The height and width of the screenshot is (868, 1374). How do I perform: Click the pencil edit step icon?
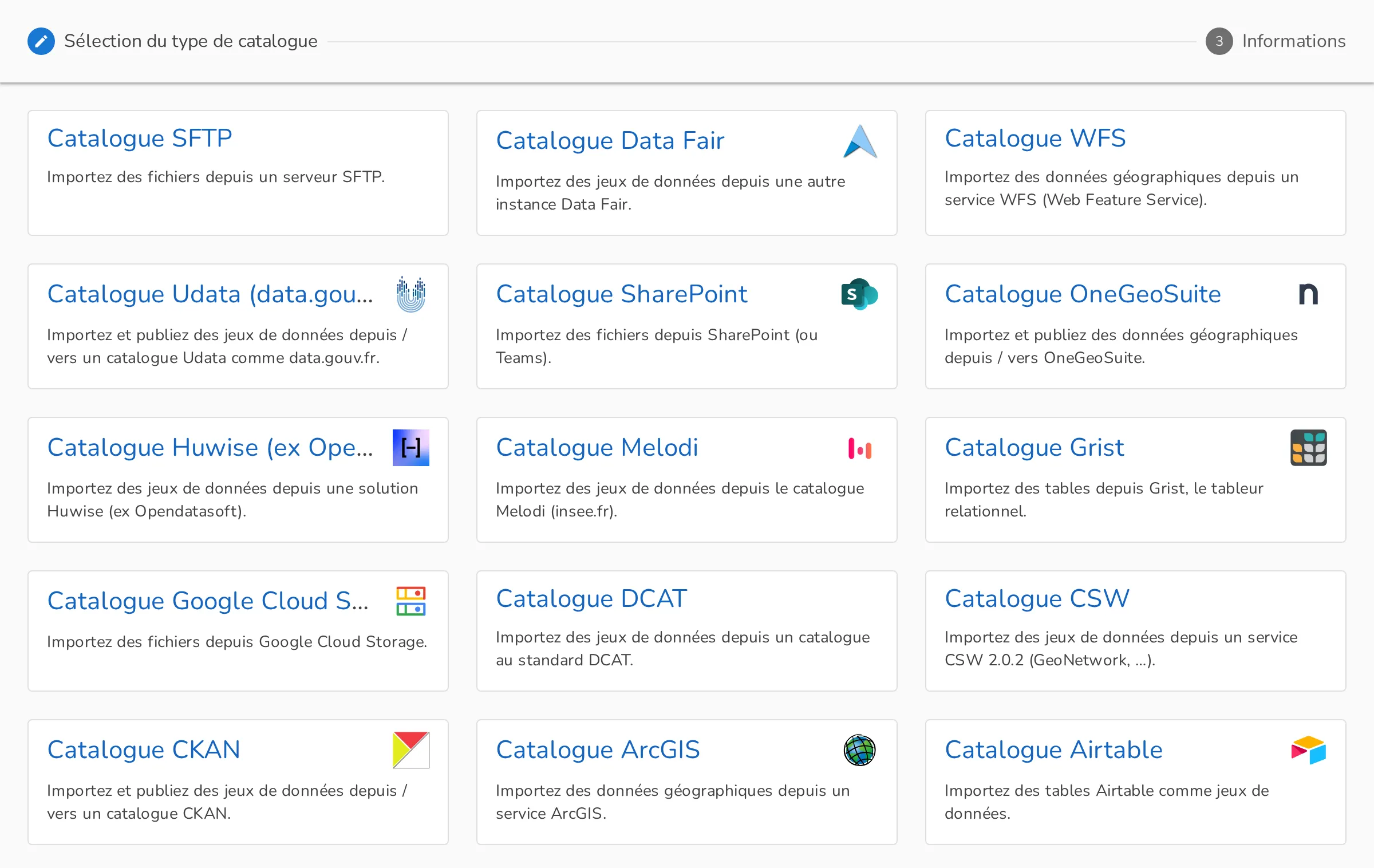41,41
